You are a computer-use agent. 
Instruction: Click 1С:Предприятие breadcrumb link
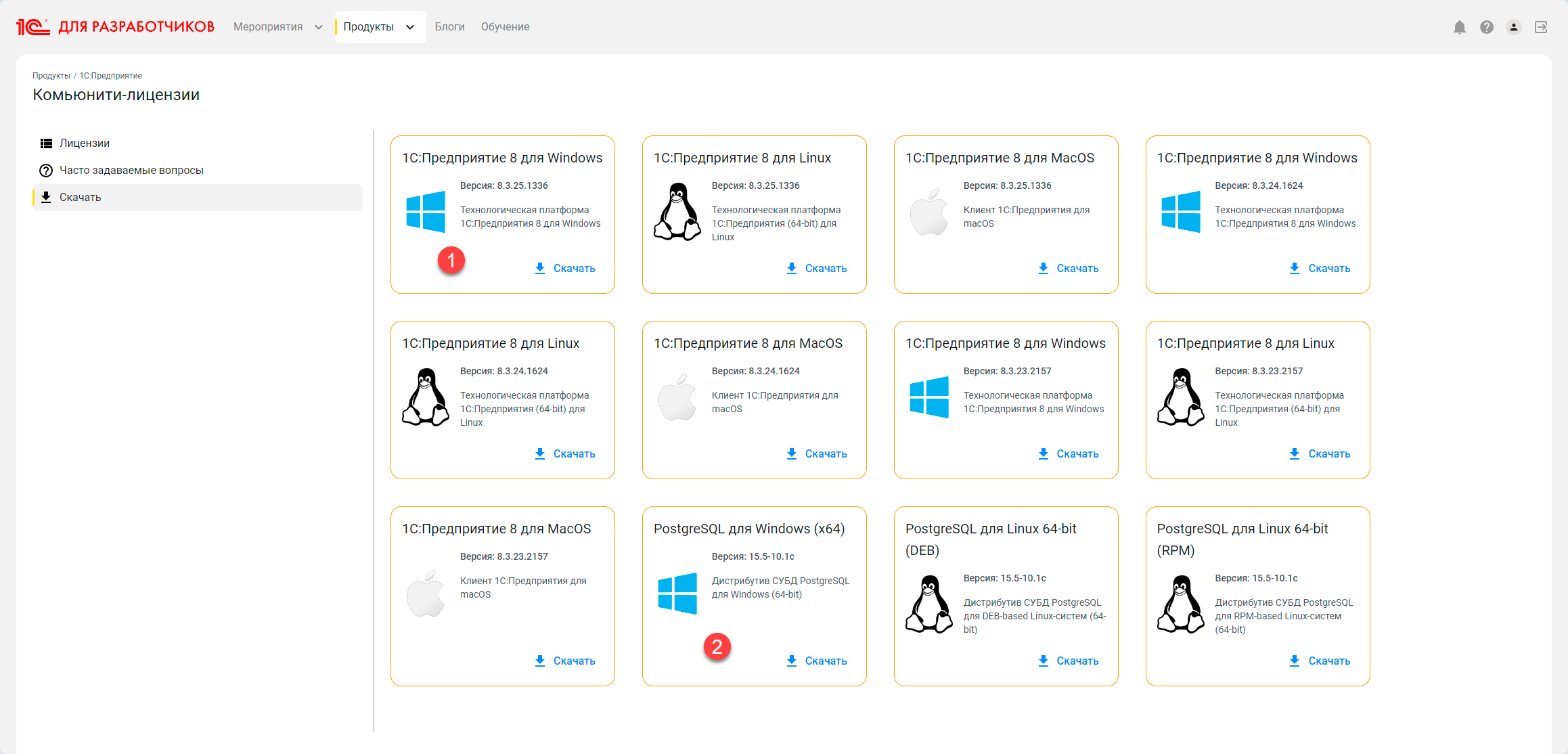110,76
